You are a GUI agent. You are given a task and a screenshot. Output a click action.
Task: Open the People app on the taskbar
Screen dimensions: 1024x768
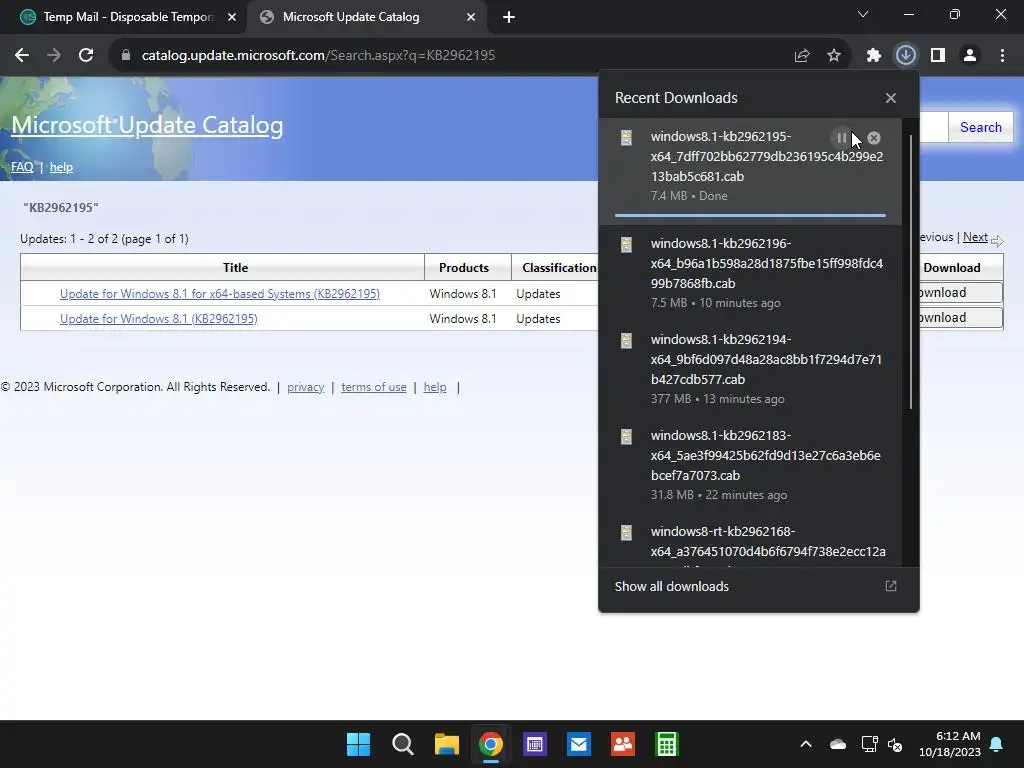point(623,744)
